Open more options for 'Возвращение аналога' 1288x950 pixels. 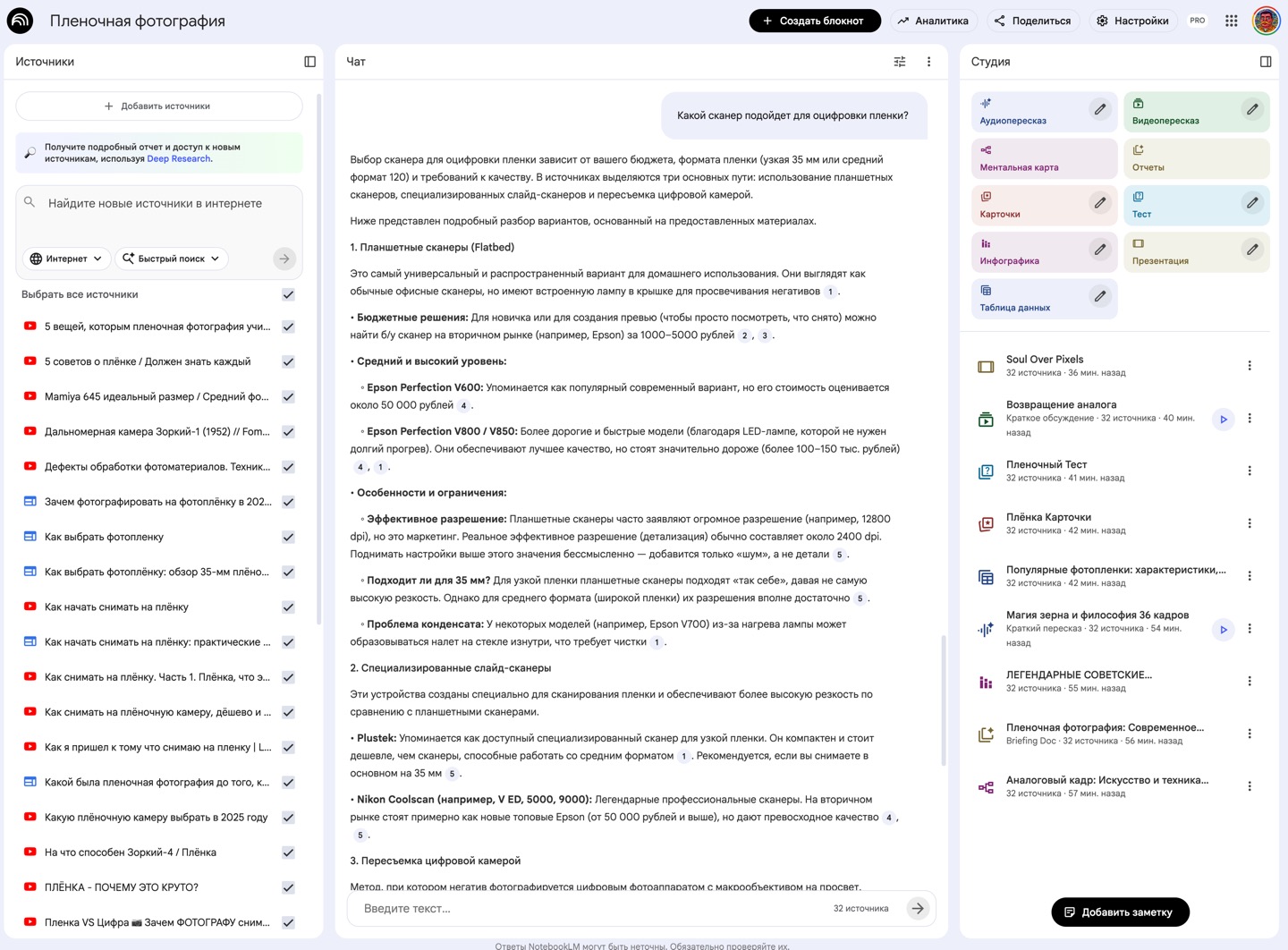pos(1250,418)
